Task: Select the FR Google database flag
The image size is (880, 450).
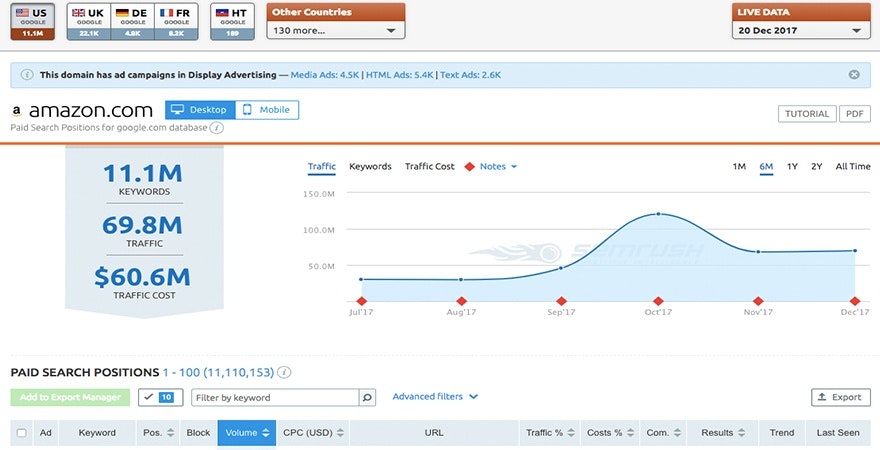Action: 175,20
